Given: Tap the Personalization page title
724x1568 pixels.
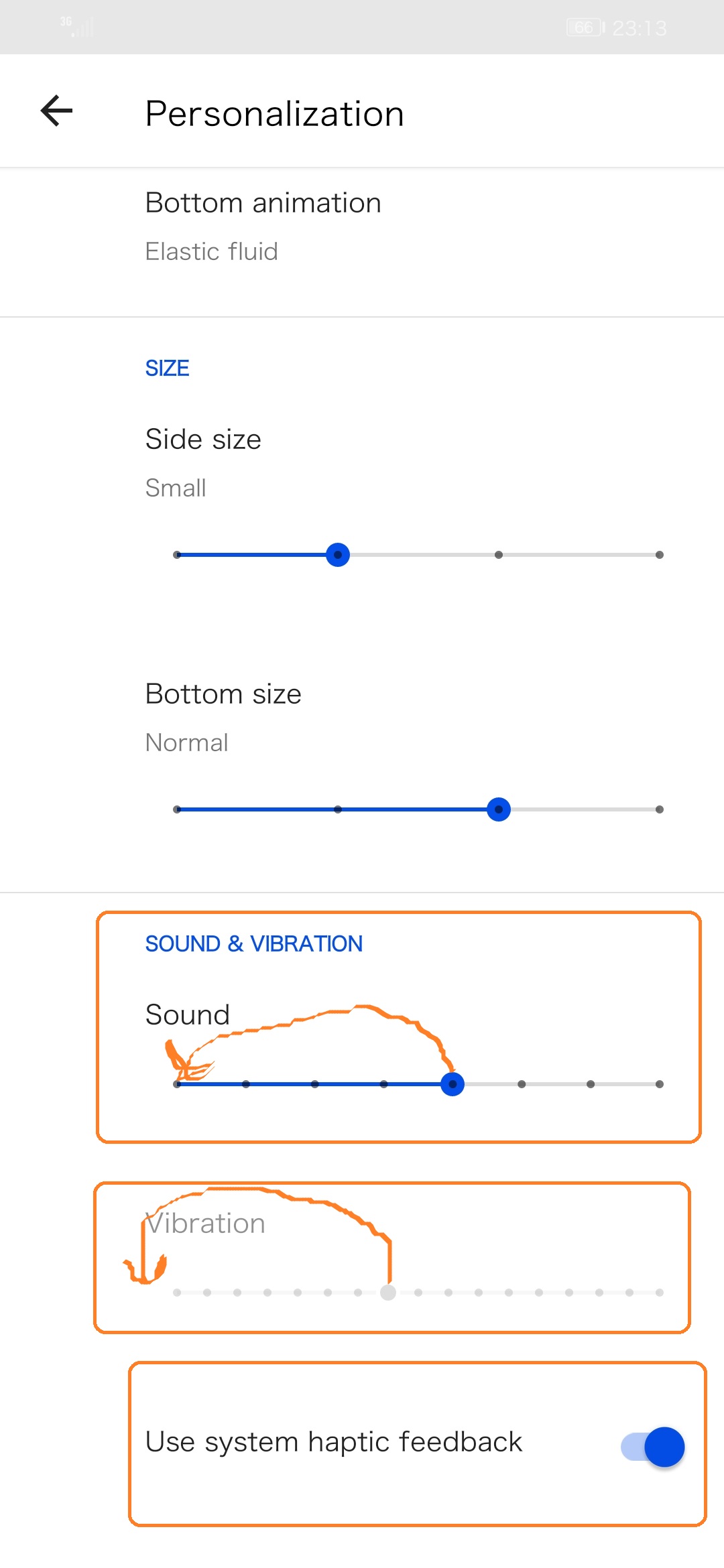Looking at the screenshot, I should point(275,113).
